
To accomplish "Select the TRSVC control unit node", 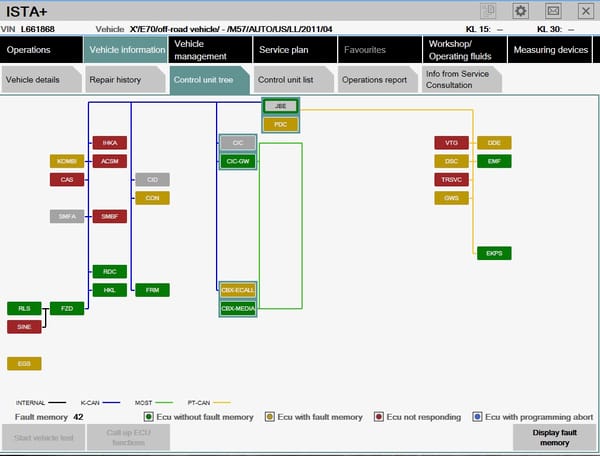I will tap(452, 179).
